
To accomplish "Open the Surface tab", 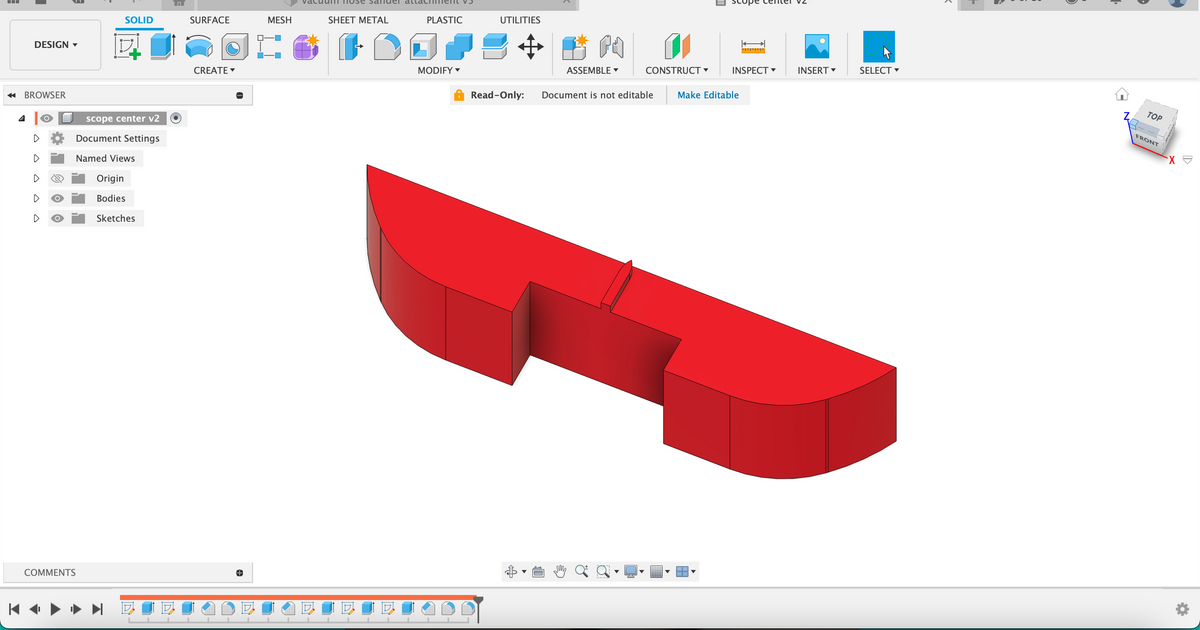I will tap(209, 19).
